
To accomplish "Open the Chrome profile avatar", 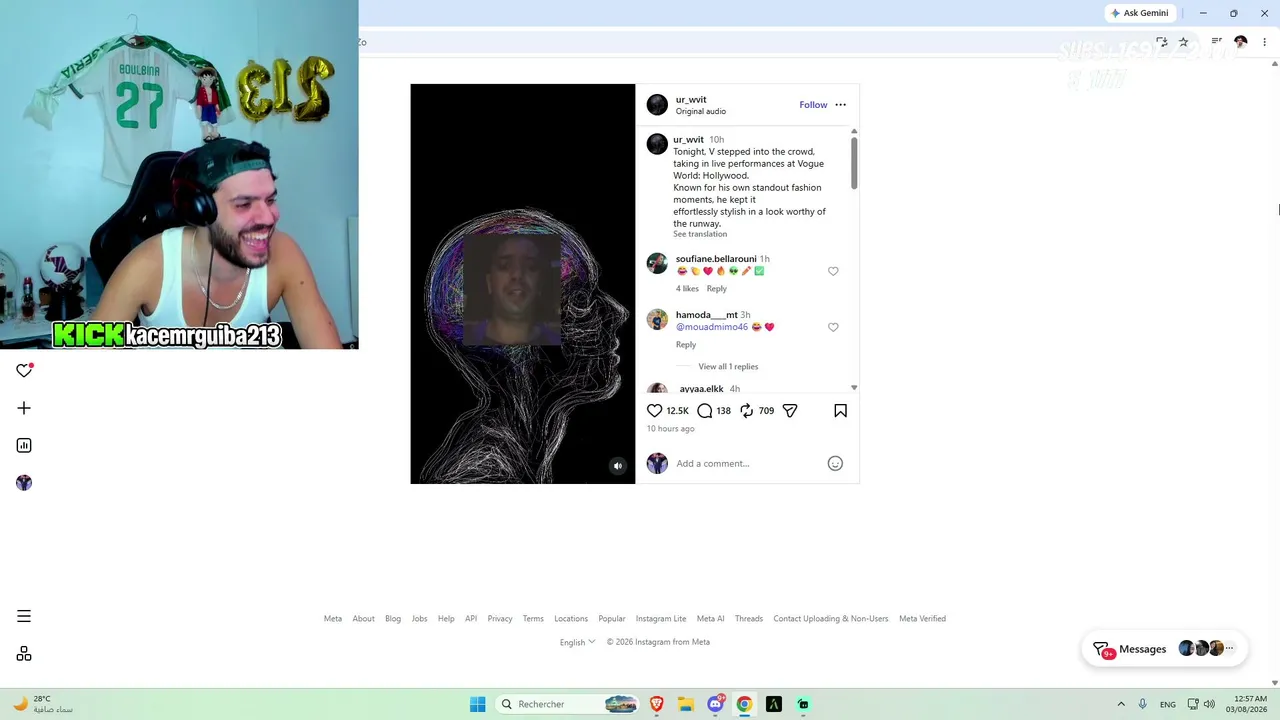I will pyautogui.click(x=1241, y=42).
